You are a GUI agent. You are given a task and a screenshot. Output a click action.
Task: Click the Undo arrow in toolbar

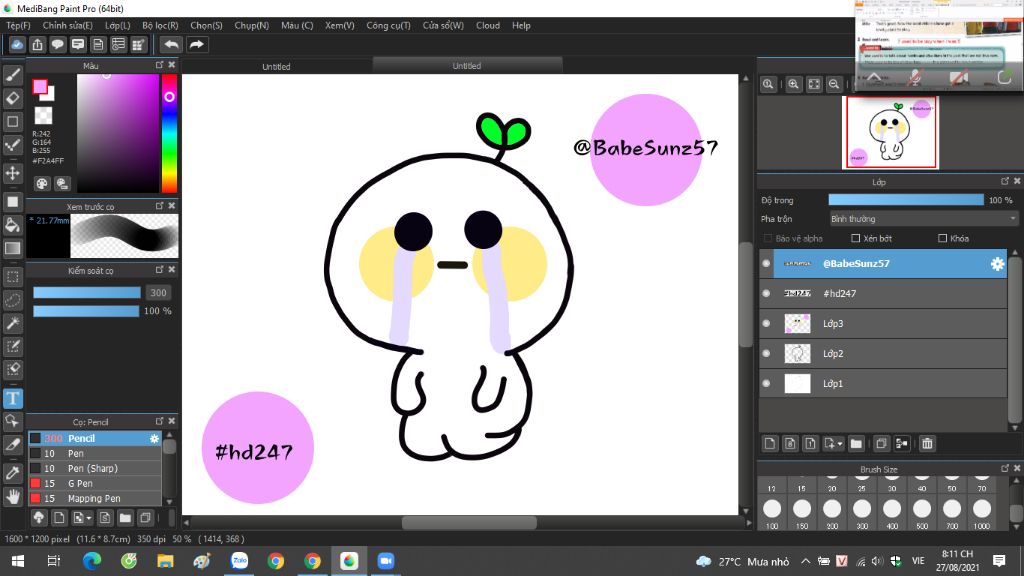[171, 44]
